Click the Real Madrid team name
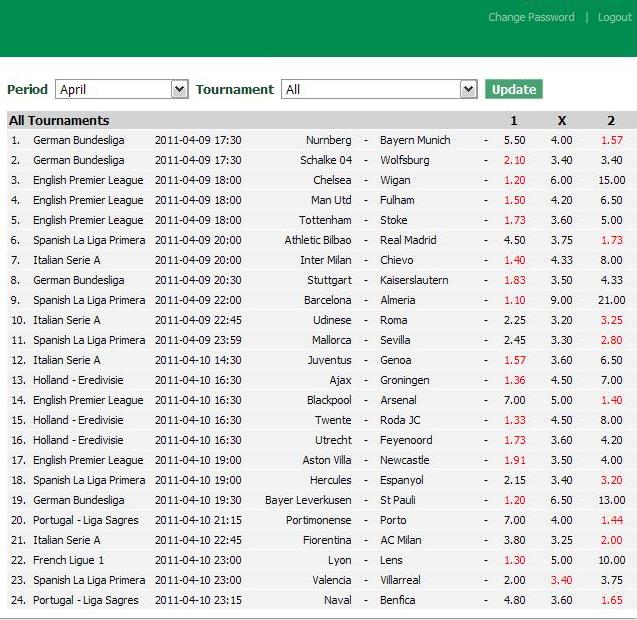The height and width of the screenshot is (620, 637). (408, 240)
